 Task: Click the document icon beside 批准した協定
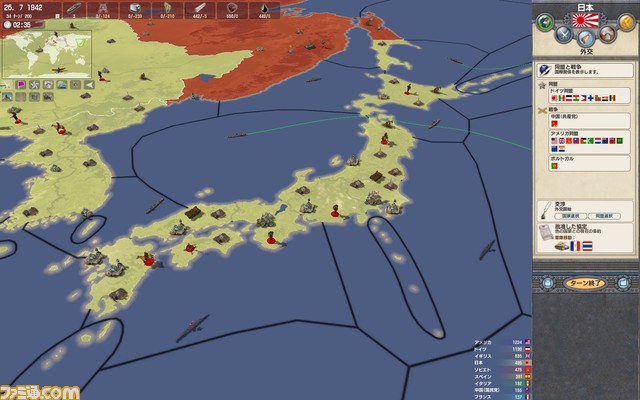545,232
